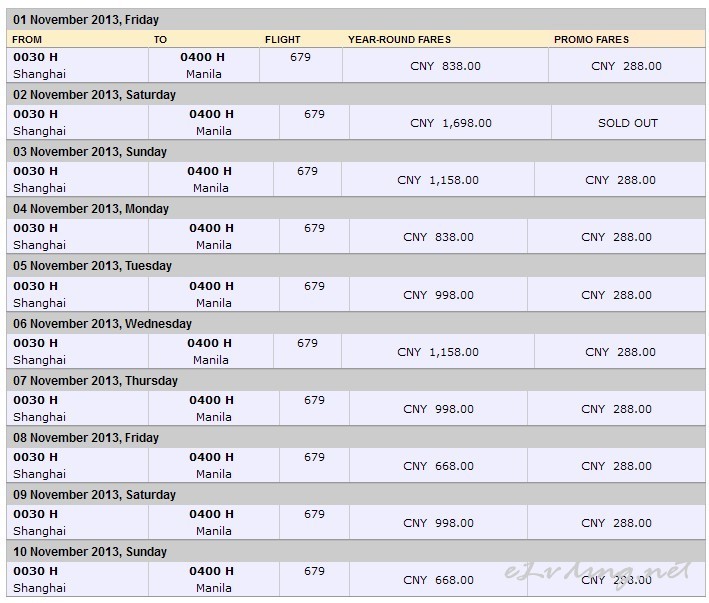
Task: Select CNY 838.00 fare on 04 November, Monday
Action: 438,237
